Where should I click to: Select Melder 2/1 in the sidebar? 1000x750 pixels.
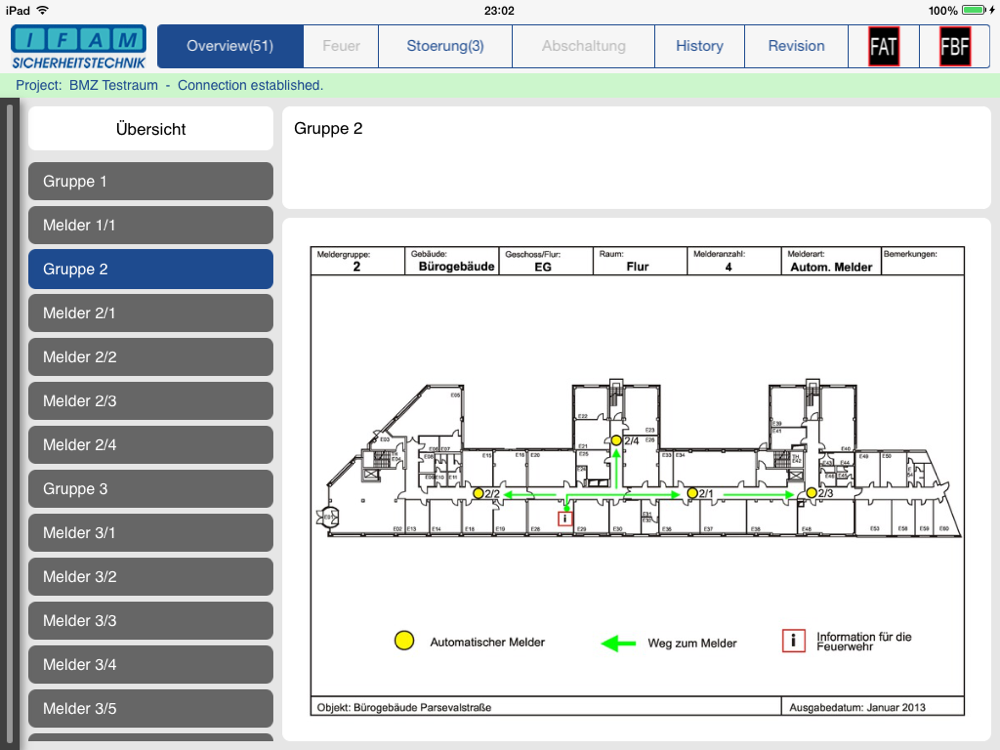pyautogui.click(x=150, y=313)
